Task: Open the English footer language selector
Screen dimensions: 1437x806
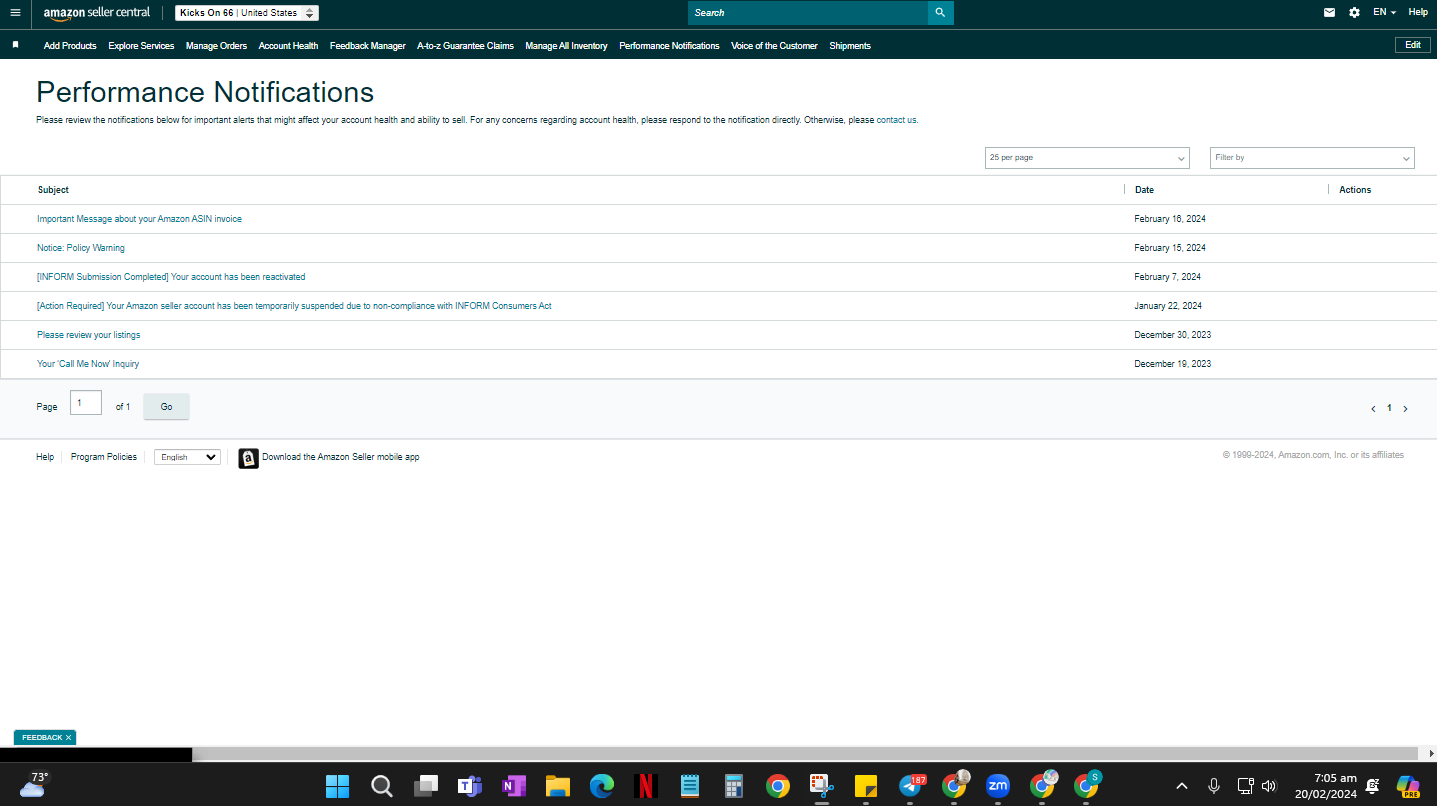Action: tap(187, 457)
